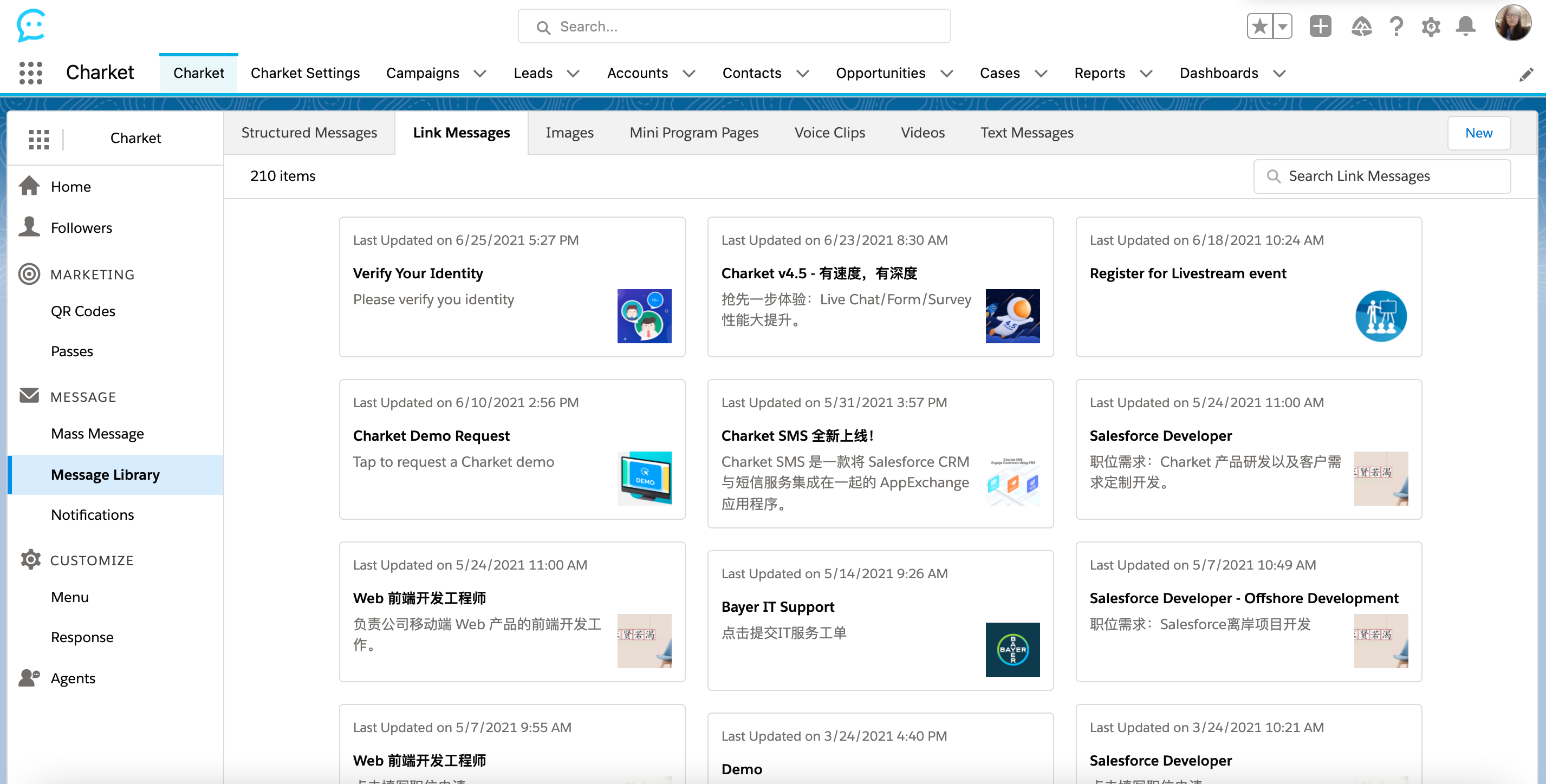Click the New button
This screenshot has height=784, width=1546.
(1478, 133)
